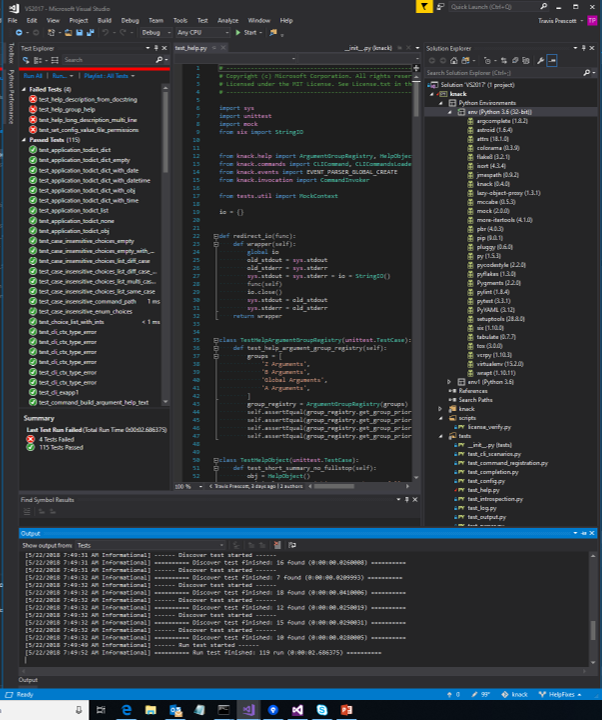The image size is (602, 720).
Task: Click the editor horizontal scrollbar thumb
Action: (334, 486)
